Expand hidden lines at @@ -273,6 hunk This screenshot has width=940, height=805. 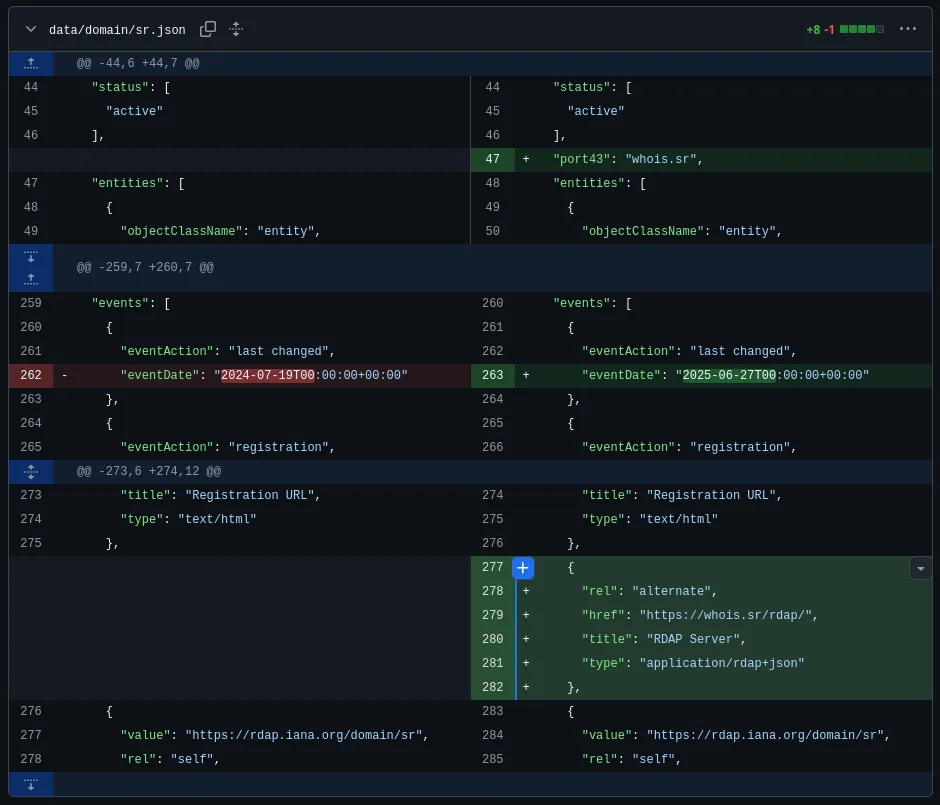pos(31,471)
